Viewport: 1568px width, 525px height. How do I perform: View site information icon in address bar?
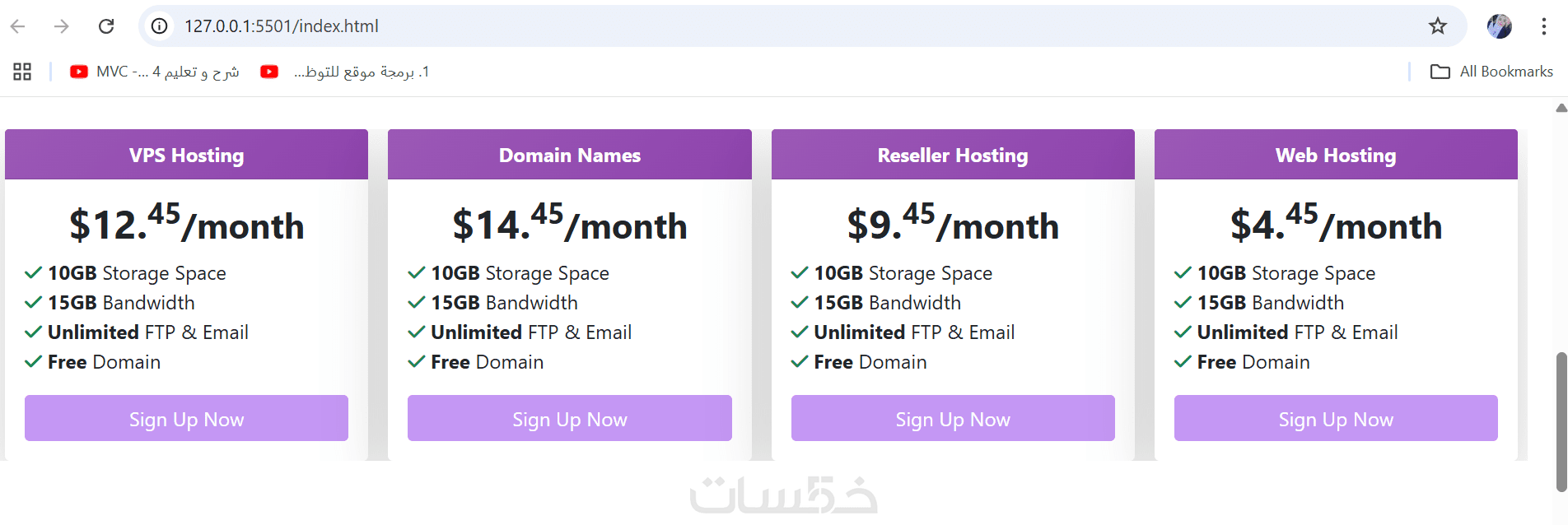coord(160,26)
